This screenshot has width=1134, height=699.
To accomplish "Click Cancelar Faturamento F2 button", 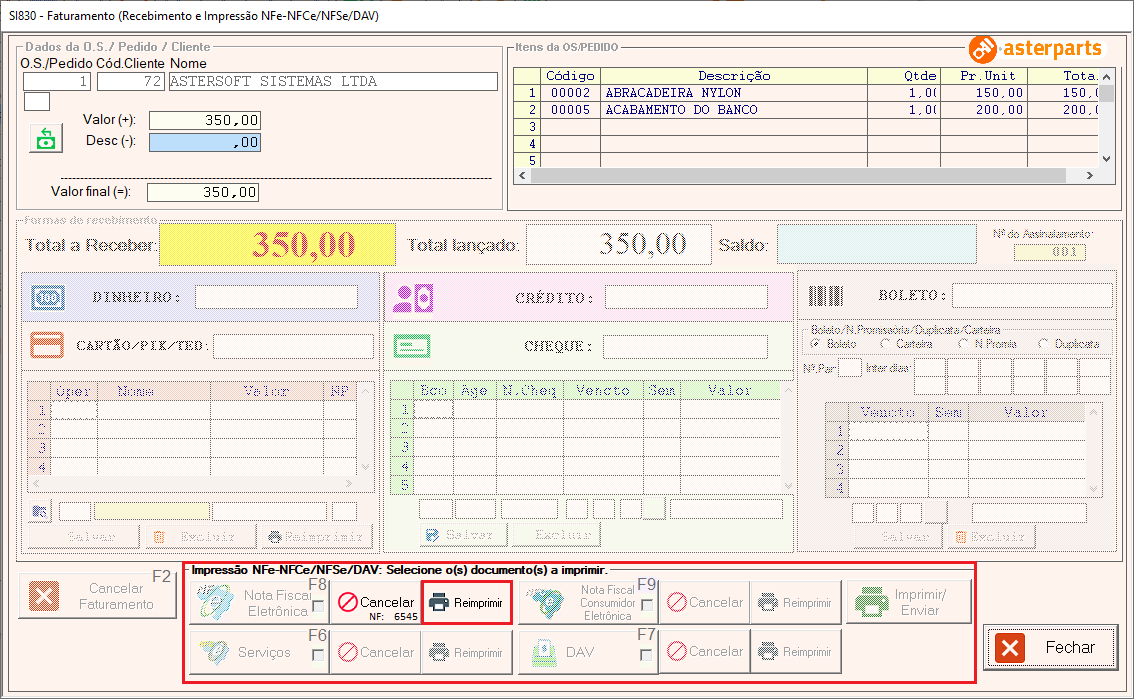I will pos(98,596).
